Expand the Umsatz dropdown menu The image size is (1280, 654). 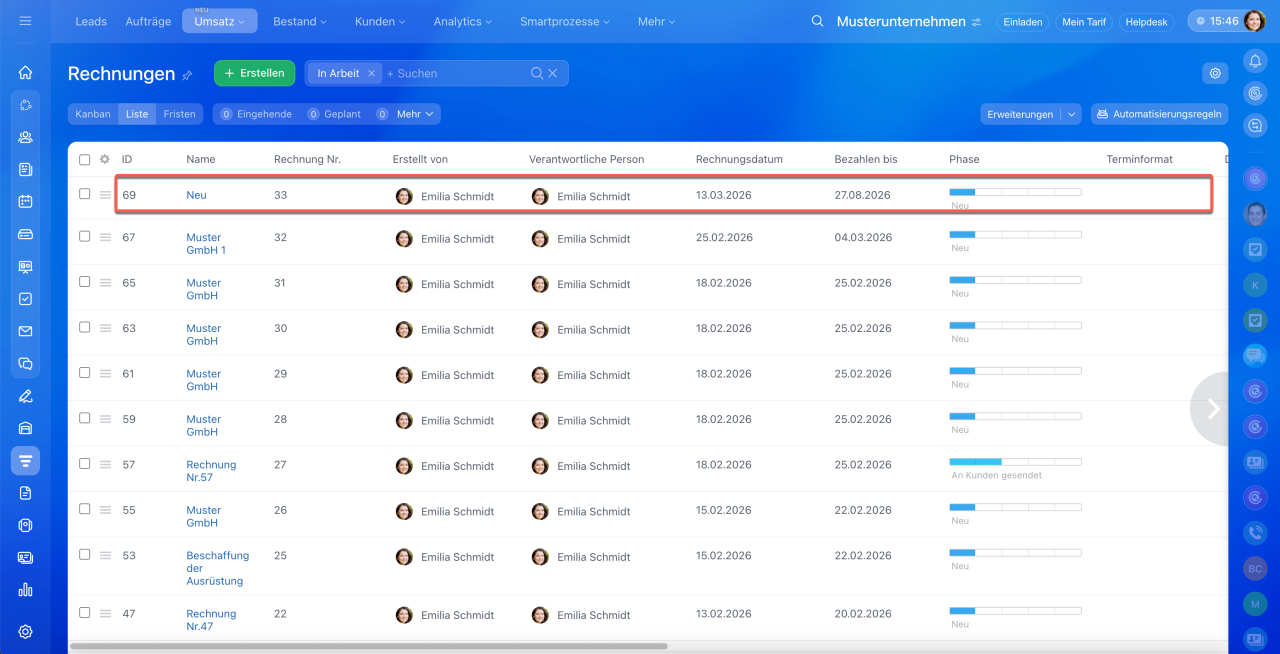pyautogui.click(x=219, y=21)
